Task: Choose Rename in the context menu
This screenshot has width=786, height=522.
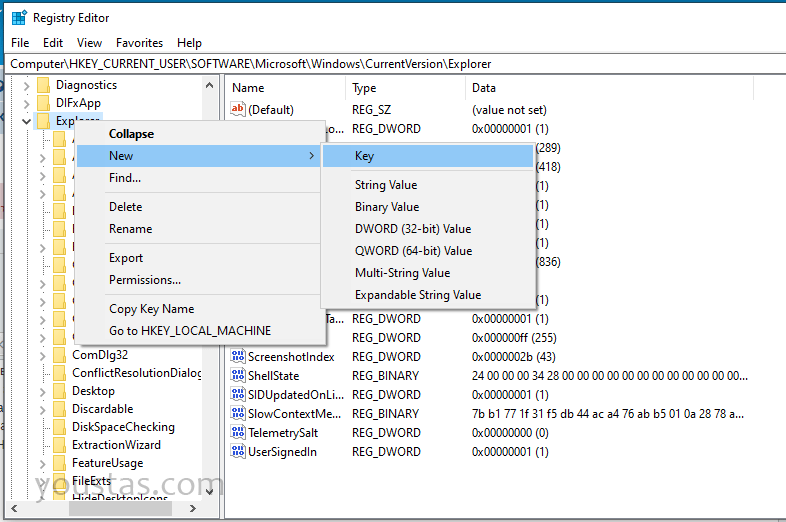Action: [x=198, y=229]
